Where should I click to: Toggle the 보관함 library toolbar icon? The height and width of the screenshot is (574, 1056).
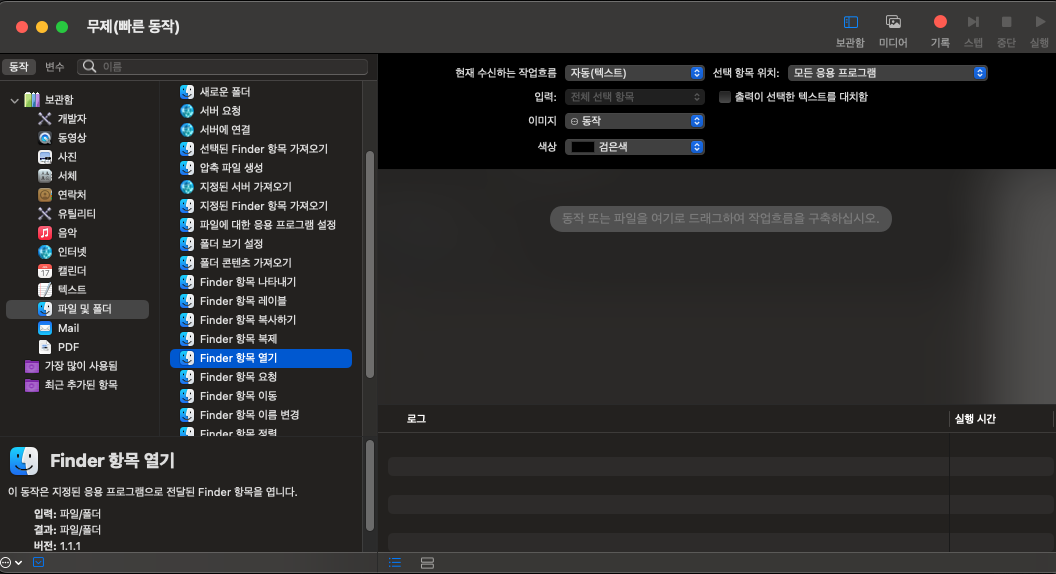[x=850, y=31]
